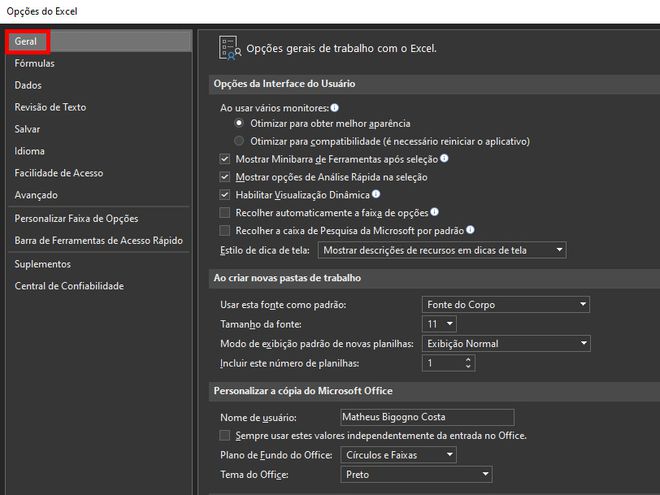This screenshot has width=660, height=495.
Task: Open 'Tamanho da fonte' dropdown
Action: click(x=439, y=324)
